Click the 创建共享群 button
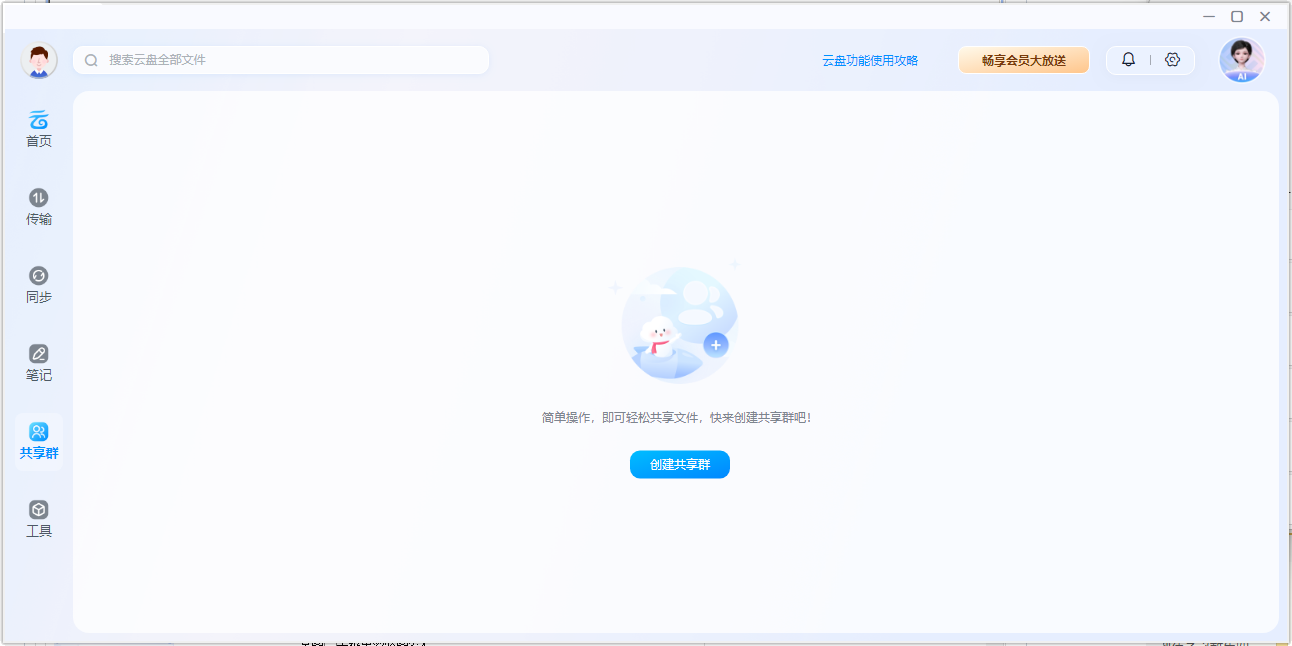Image resolution: width=1292 pixels, height=646 pixels. pos(680,465)
